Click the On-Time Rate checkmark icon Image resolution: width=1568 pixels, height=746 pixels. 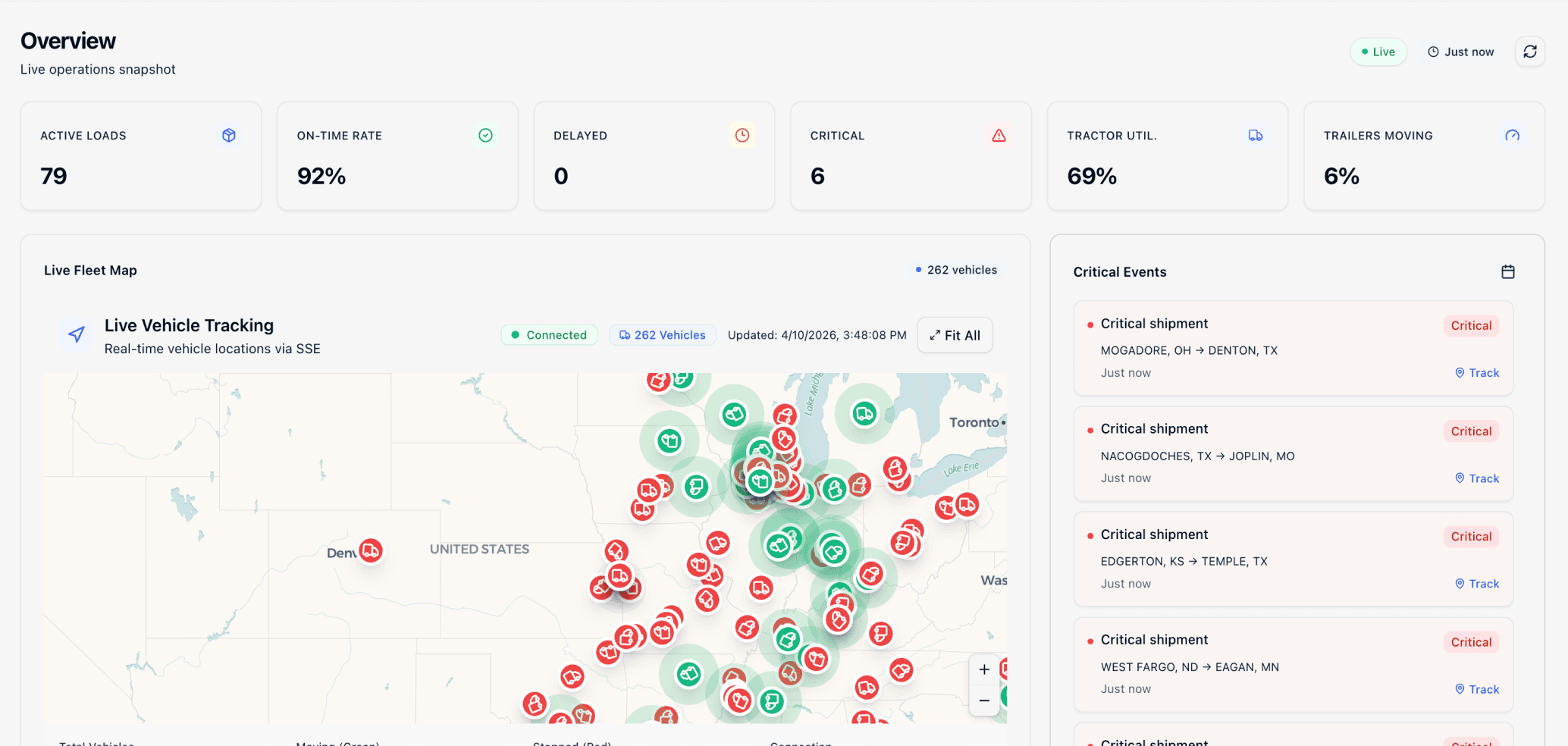[x=485, y=135]
